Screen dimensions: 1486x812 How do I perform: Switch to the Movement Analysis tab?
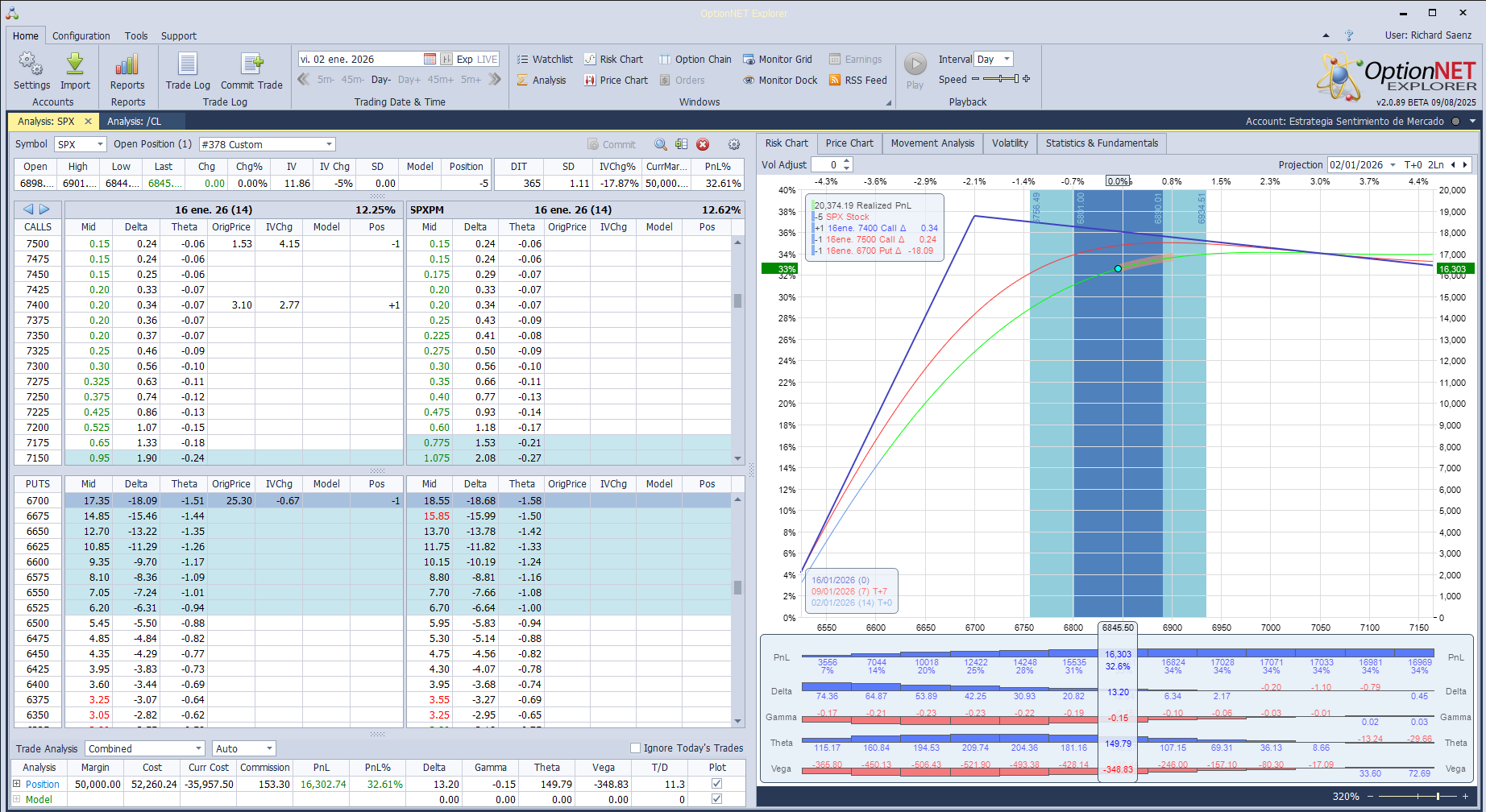[x=932, y=143]
